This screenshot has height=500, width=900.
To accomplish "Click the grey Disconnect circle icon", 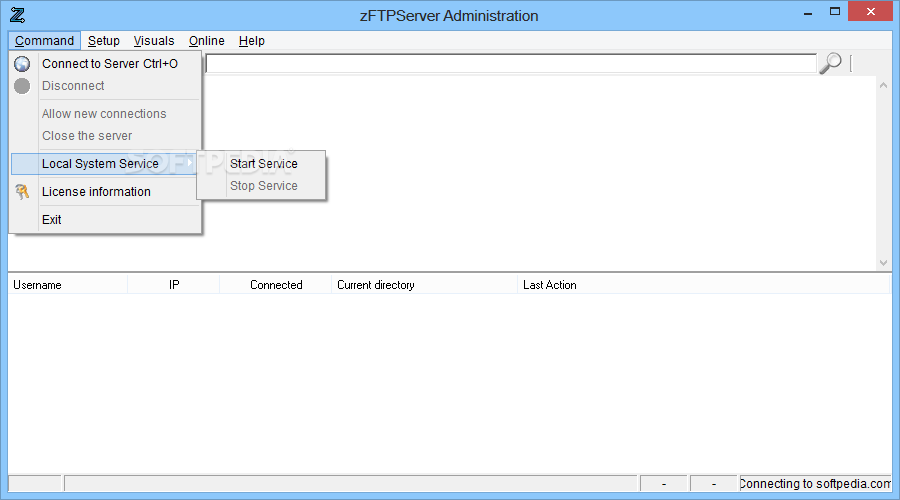I will coord(22,86).
